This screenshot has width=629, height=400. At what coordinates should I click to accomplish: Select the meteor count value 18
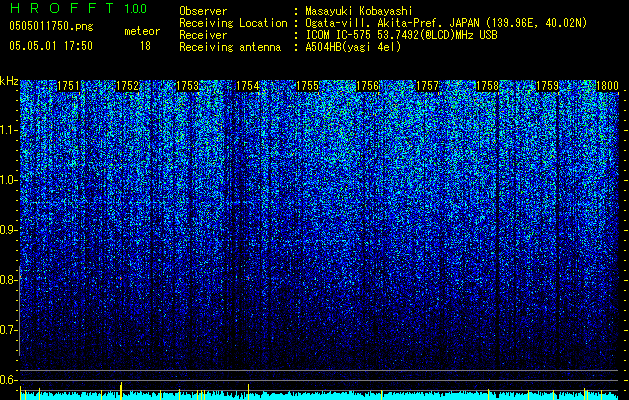[145, 46]
